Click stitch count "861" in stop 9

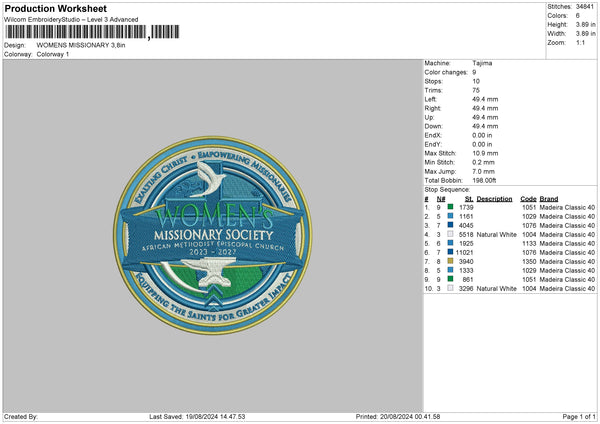[468, 279]
